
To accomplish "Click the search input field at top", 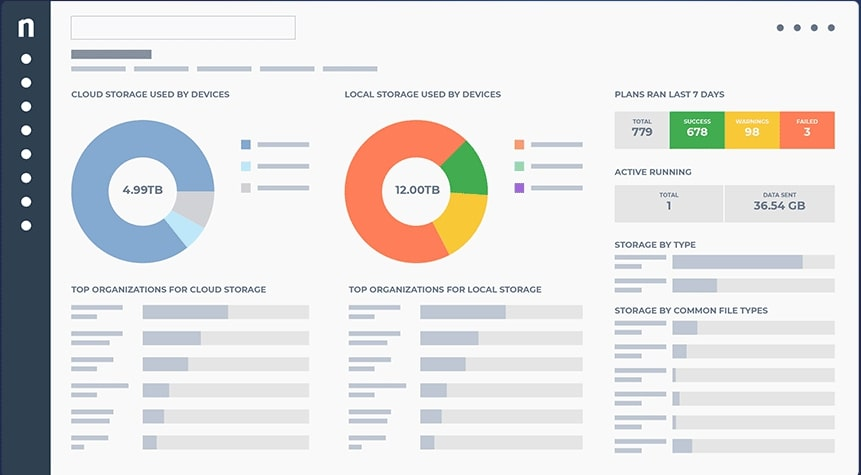I will pos(183,27).
